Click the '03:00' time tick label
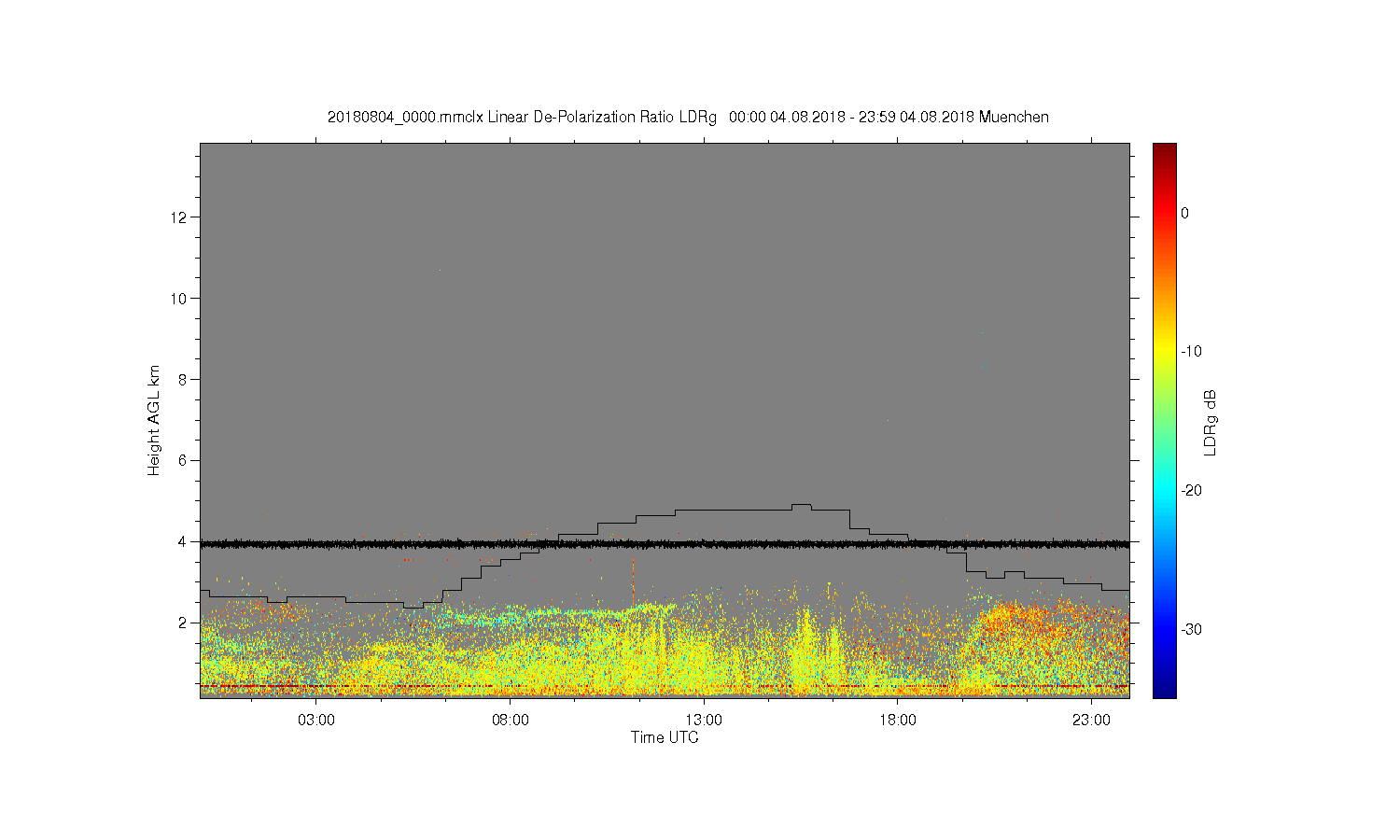The width and height of the screenshot is (1400, 840). (316, 721)
